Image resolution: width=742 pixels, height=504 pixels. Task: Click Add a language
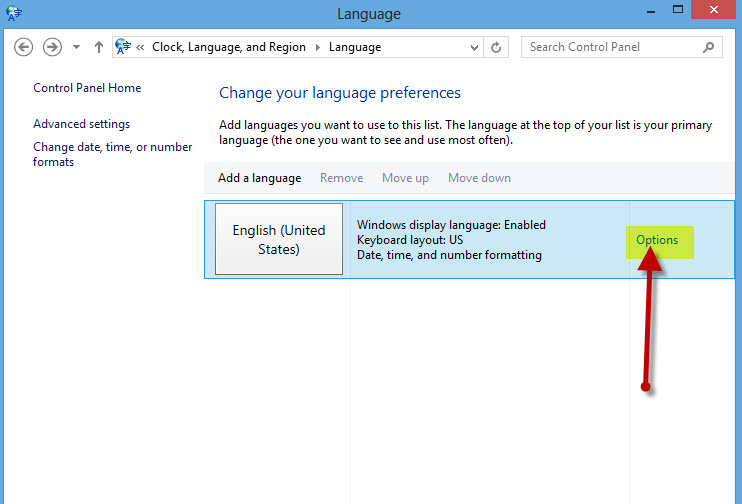click(x=259, y=178)
